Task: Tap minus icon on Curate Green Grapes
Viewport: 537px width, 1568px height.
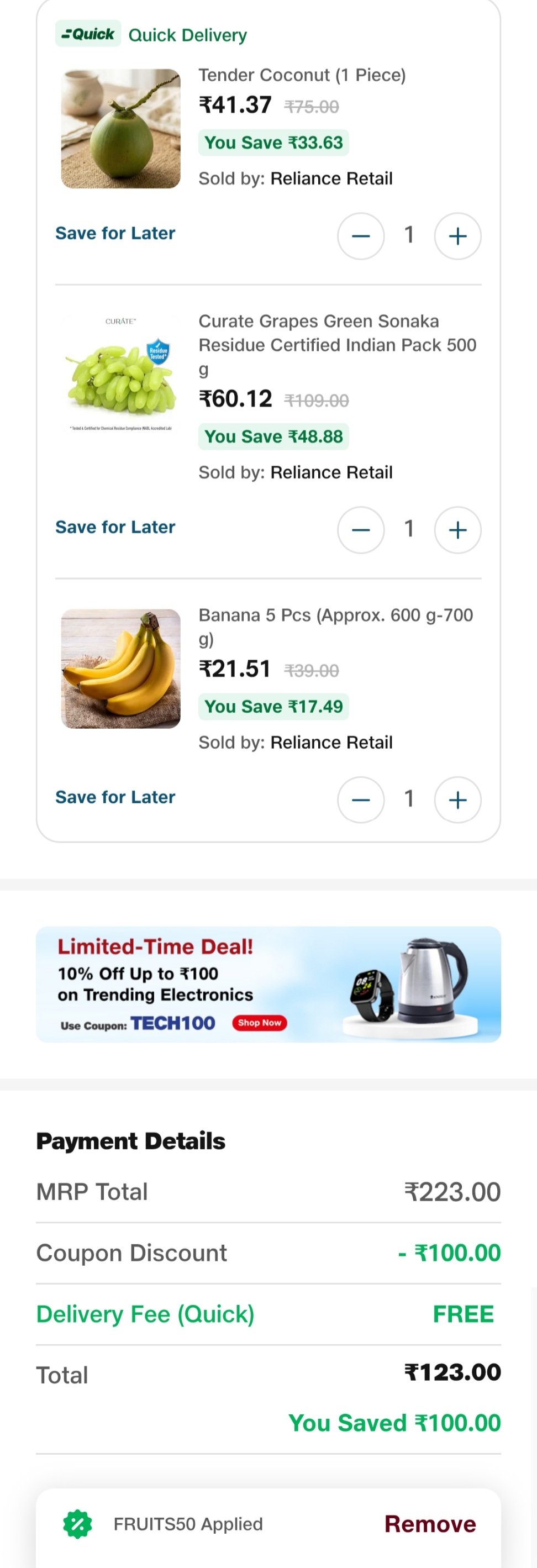Action: point(360,530)
